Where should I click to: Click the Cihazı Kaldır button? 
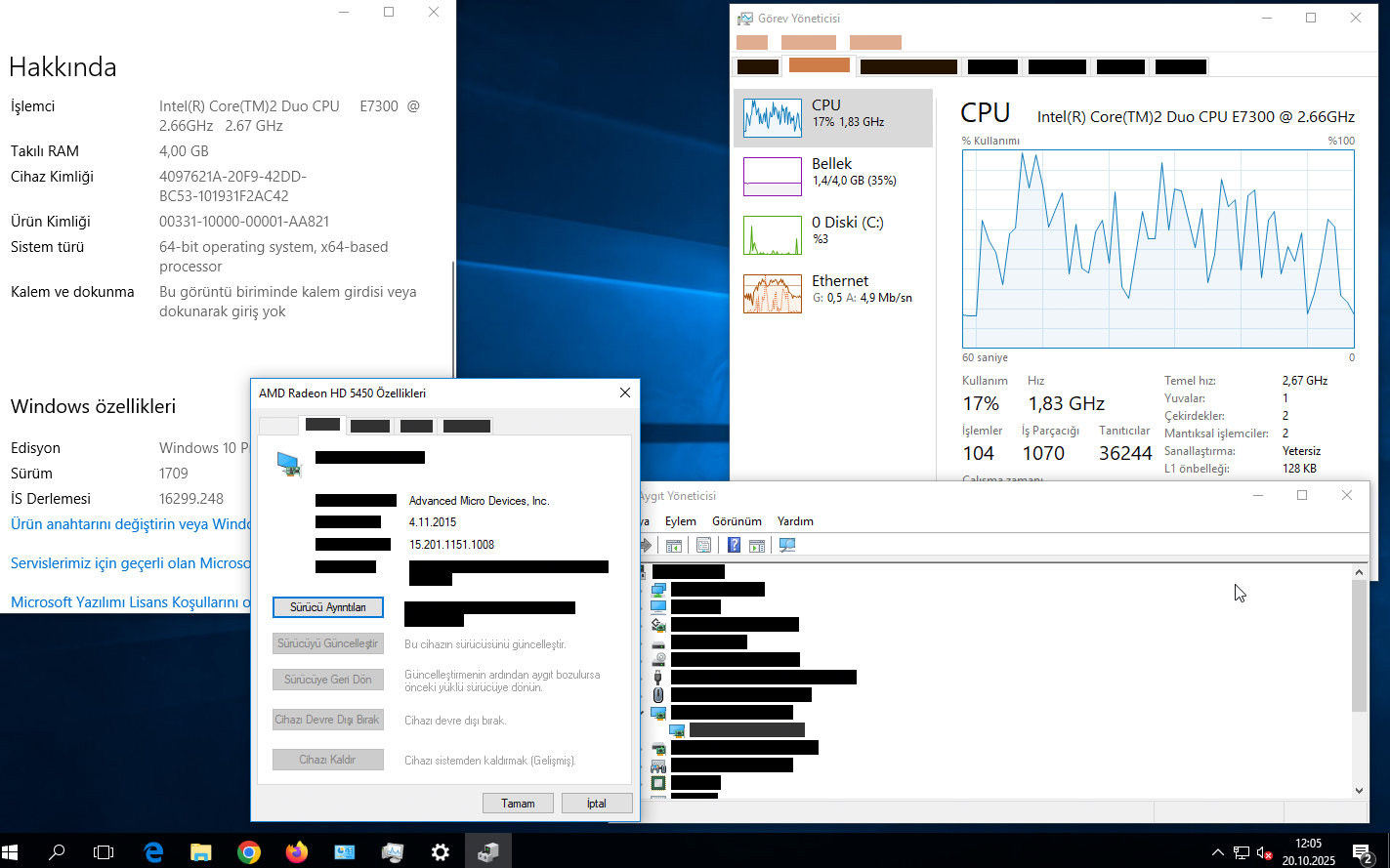pyautogui.click(x=328, y=759)
